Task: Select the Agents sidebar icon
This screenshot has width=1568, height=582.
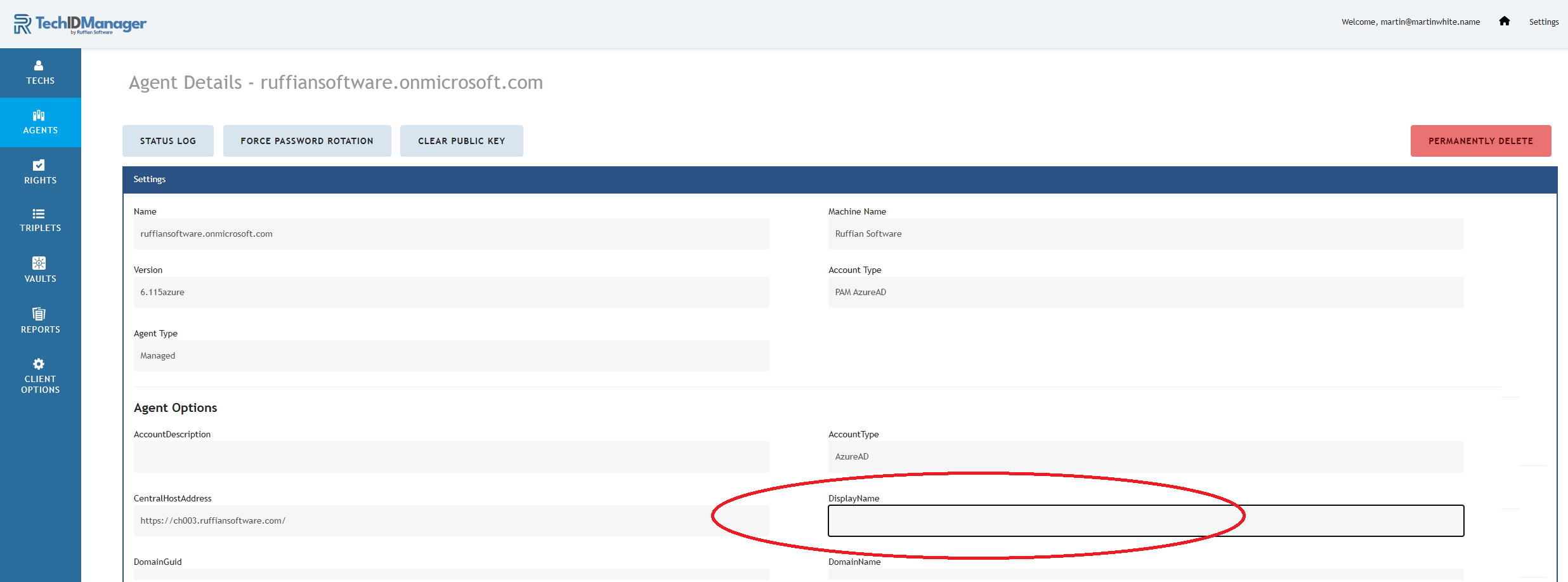Action: [x=39, y=116]
